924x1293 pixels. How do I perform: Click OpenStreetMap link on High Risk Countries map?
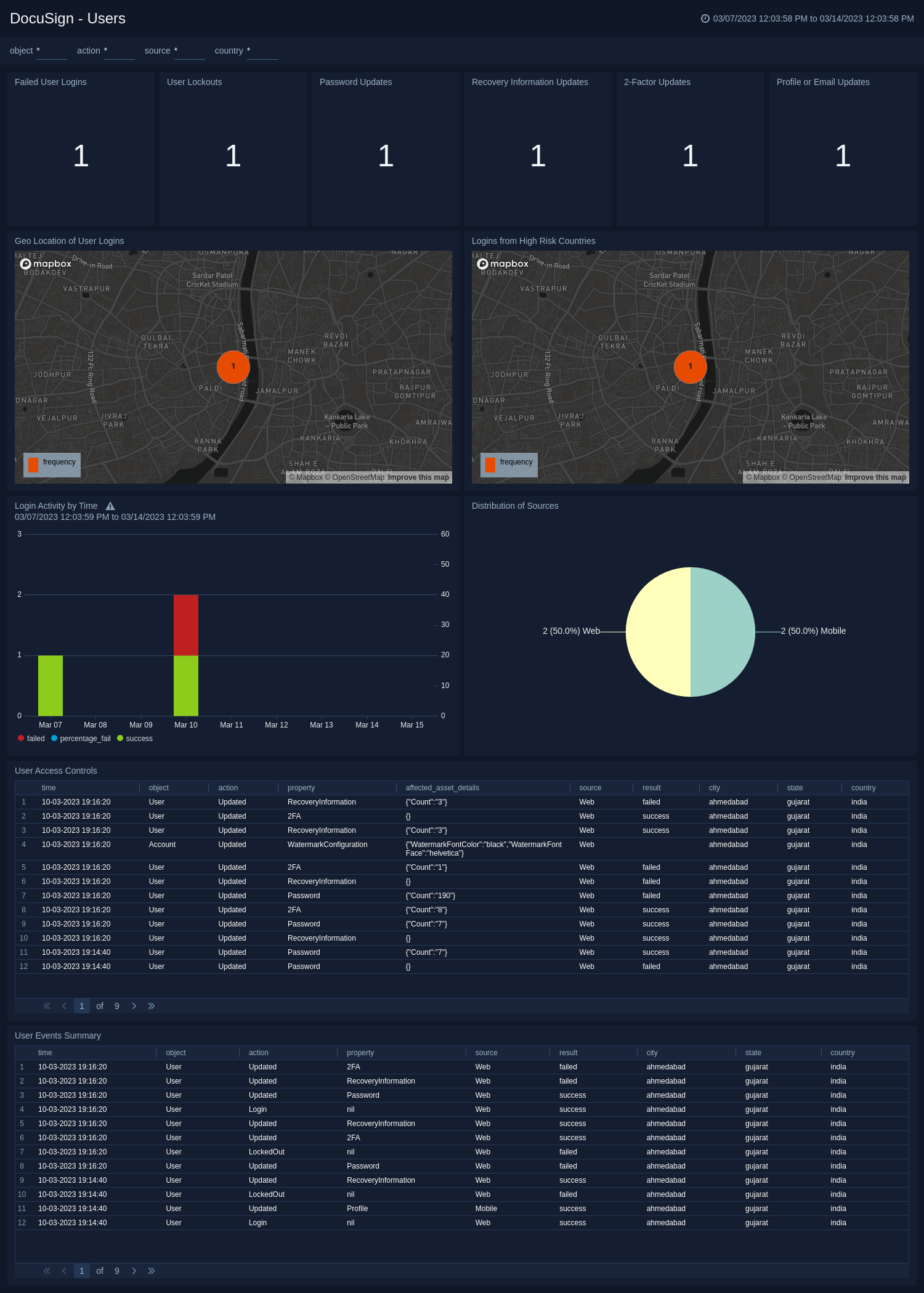tap(815, 477)
